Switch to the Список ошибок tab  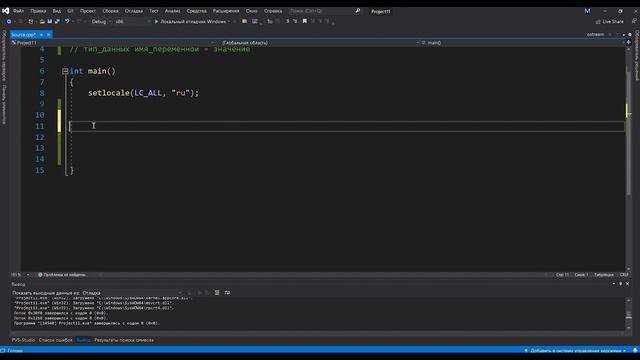[x=56, y=340]
